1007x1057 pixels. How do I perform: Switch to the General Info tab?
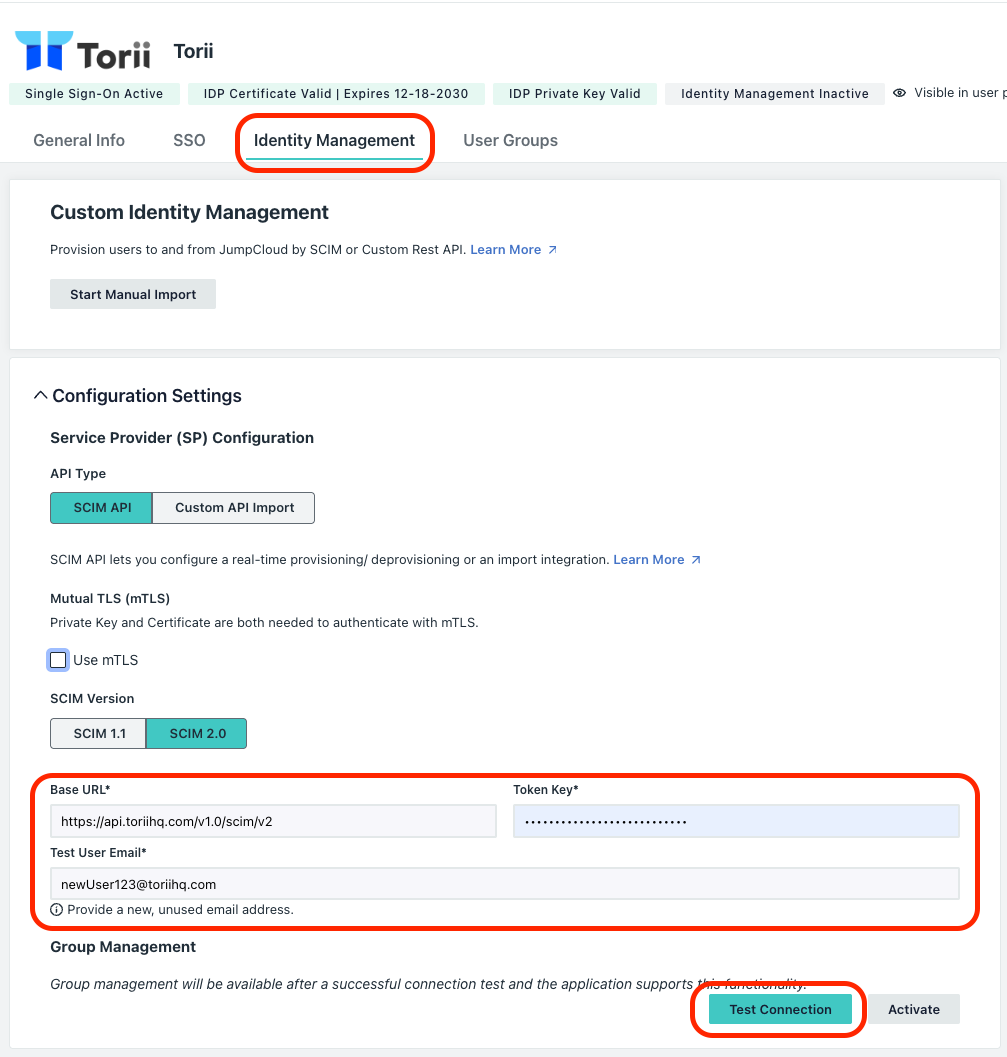click(x=79, y=140)
